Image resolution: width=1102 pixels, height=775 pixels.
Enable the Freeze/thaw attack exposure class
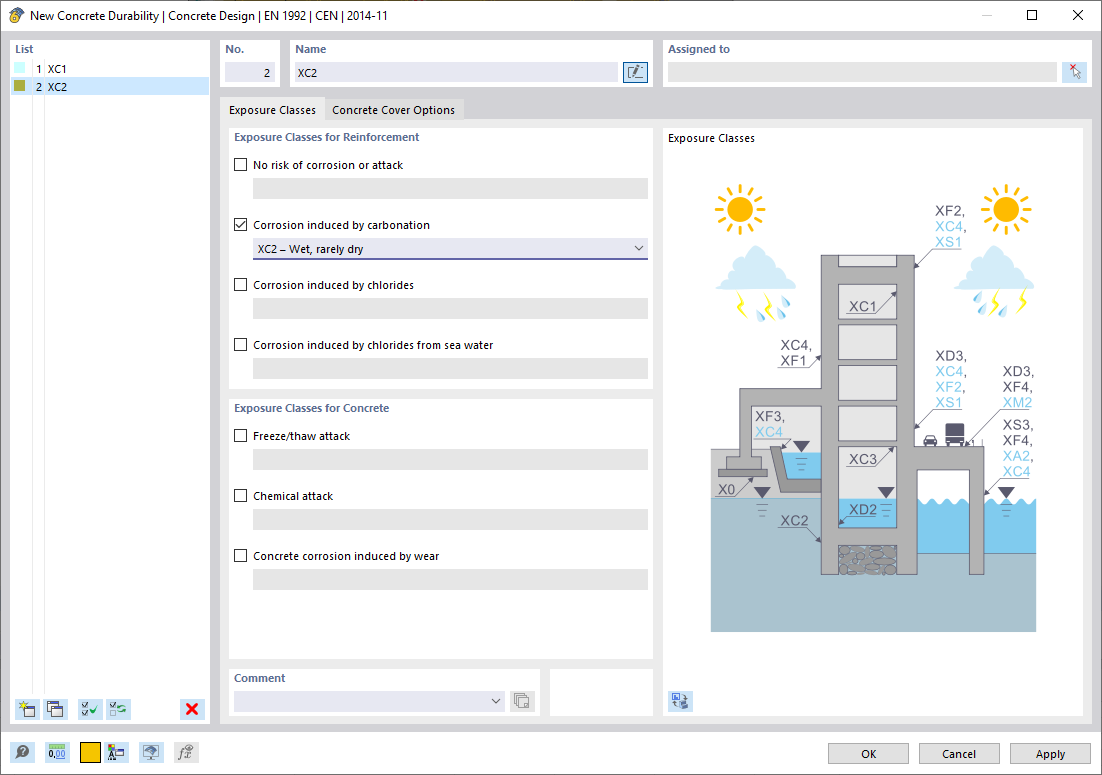[240, 435]
